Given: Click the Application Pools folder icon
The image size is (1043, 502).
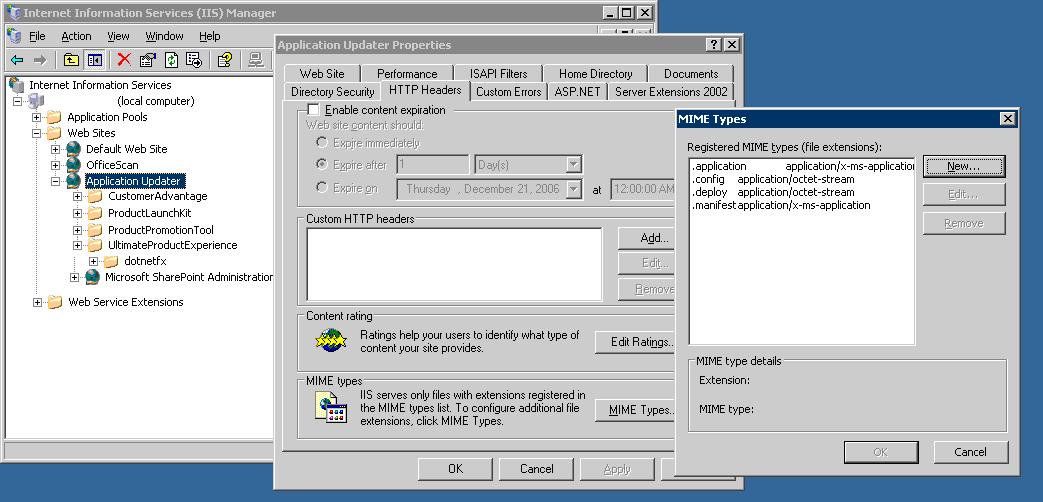Looking at the screenshot, I should pos(55,117).
